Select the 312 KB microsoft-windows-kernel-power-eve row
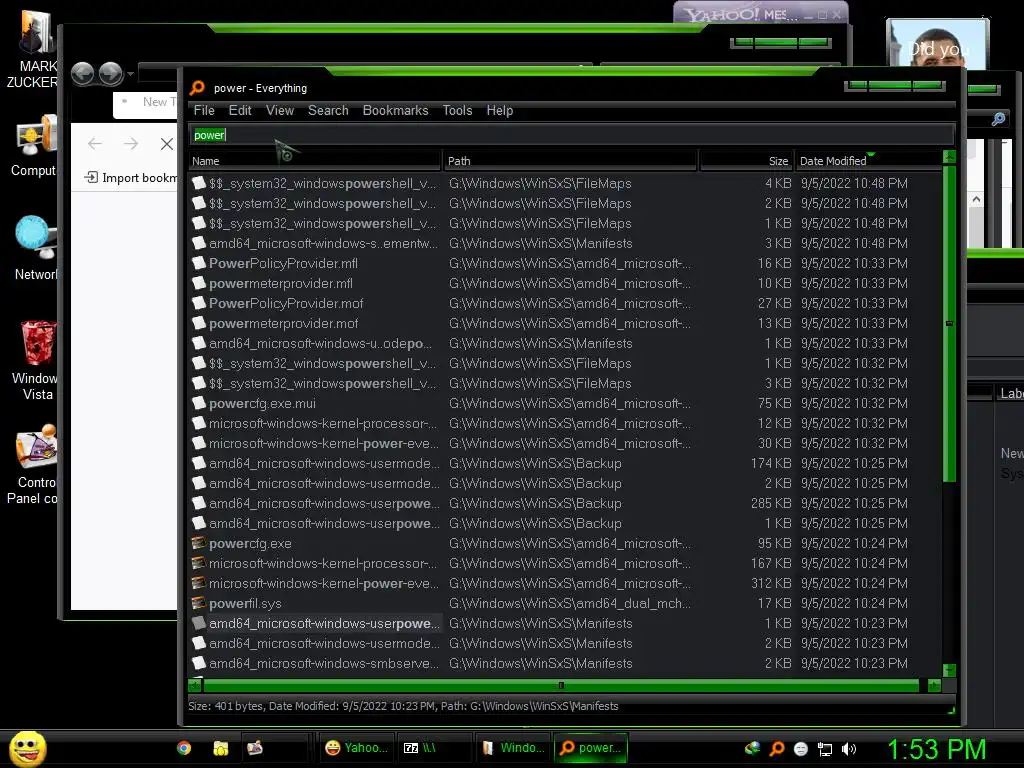This screenshot has width=1024, height=768. 566,583
